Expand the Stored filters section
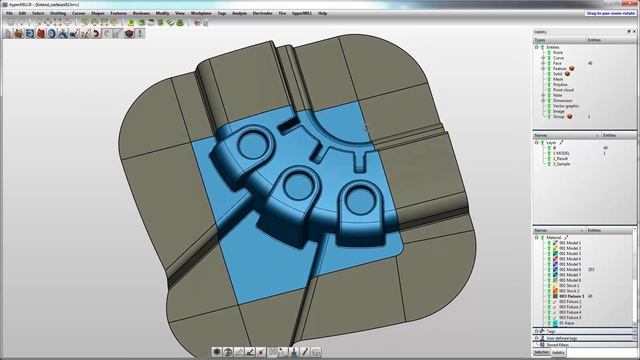 [x=537, y=345]
